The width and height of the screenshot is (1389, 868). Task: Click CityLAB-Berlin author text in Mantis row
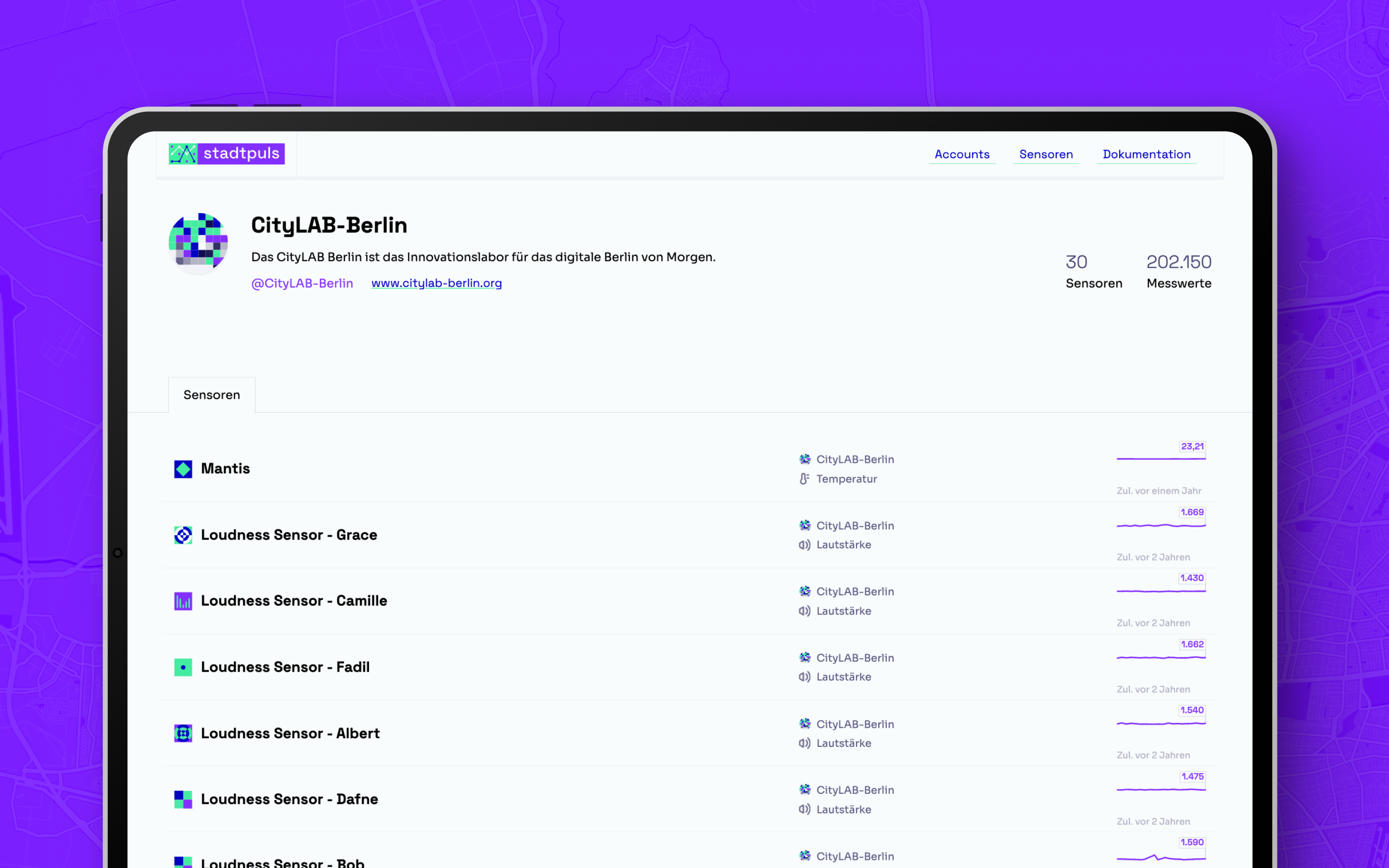point(855,459)
